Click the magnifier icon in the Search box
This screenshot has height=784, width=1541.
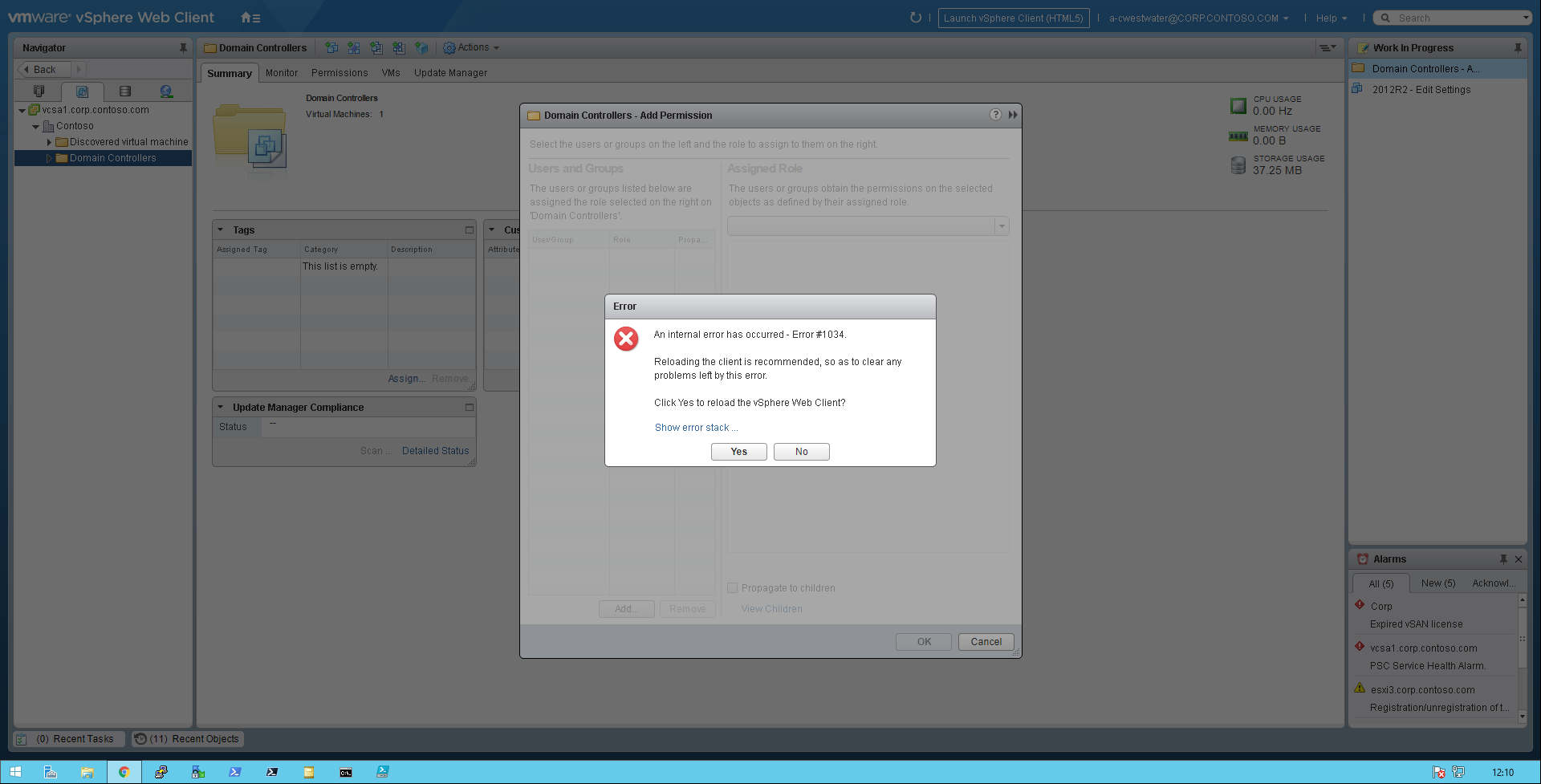1385,18
